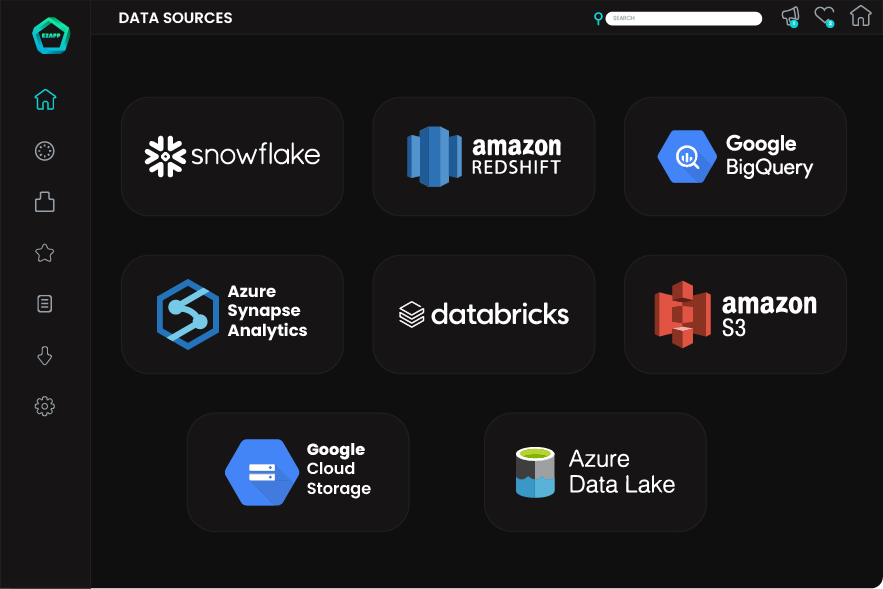This screenshot has height=589, width=883.
Task: Choose the Amazon Redshift data source
Action: tap(484, 156)
